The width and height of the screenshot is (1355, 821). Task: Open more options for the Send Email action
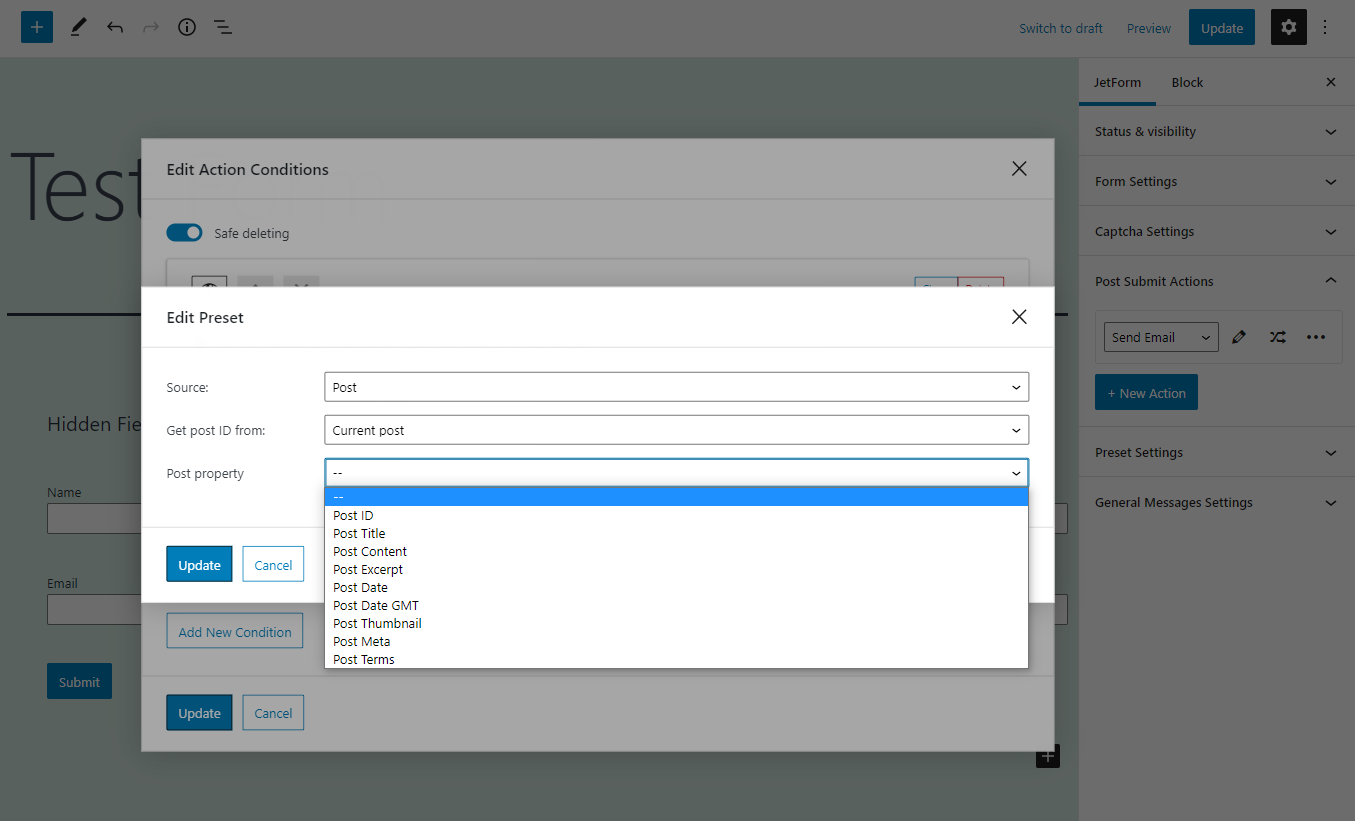[1315, 337]
